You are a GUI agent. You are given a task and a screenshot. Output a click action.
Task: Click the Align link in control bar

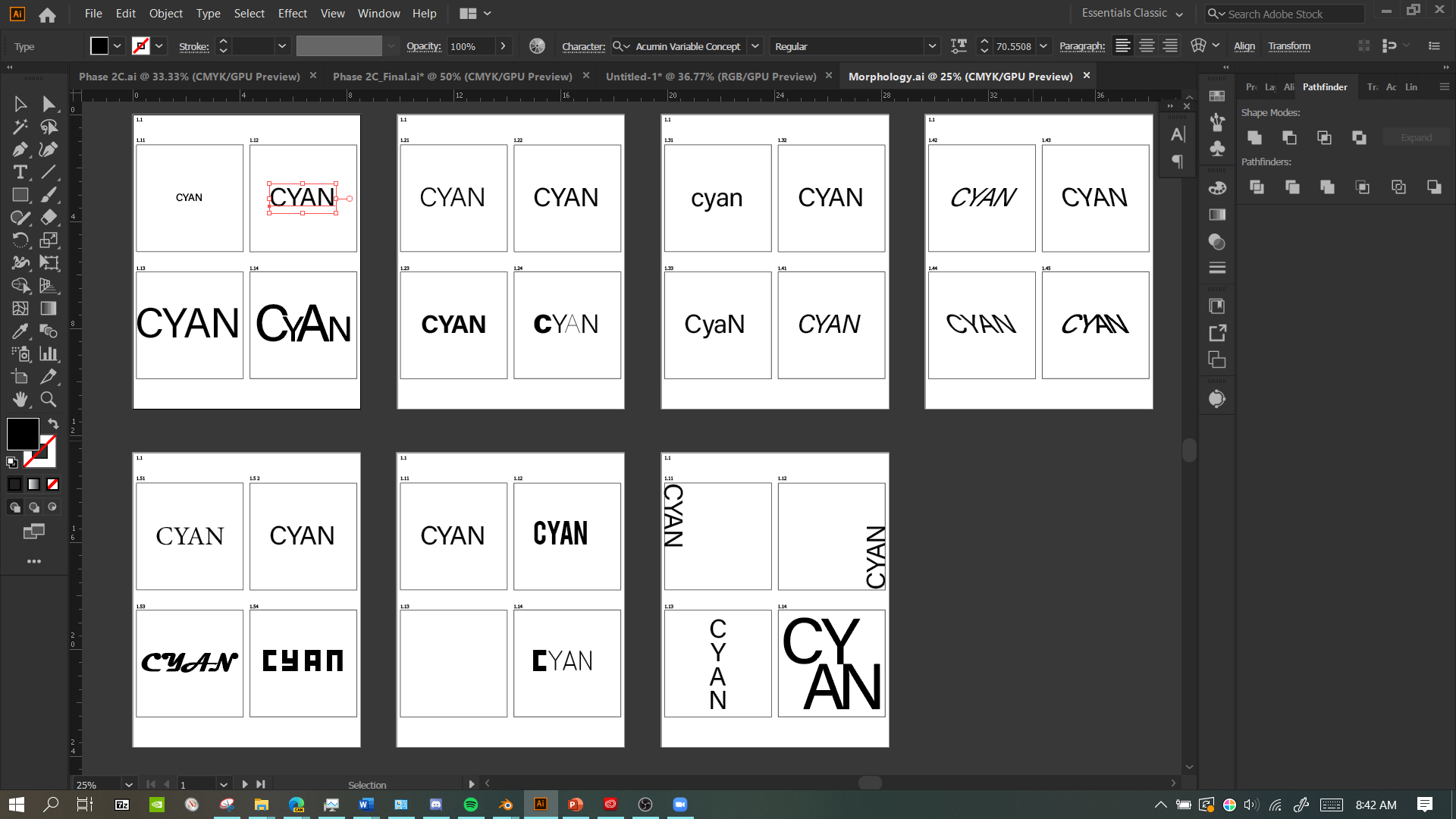coord(1244,46)
